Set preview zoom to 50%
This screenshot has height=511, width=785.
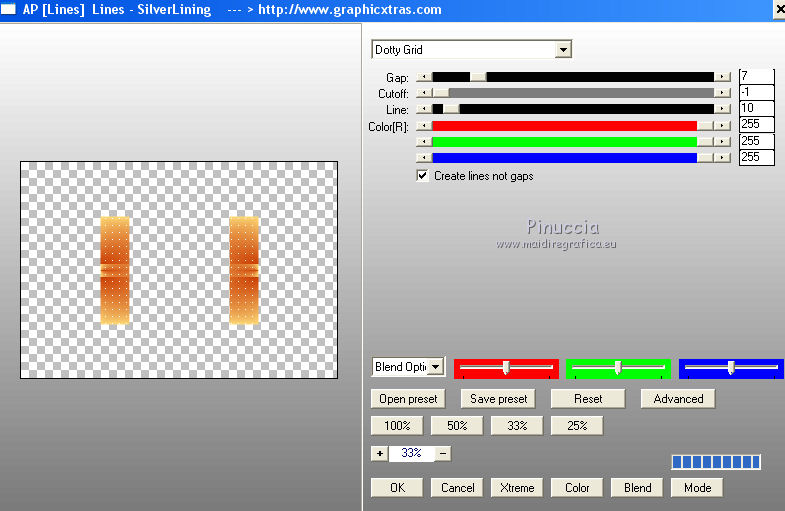pos(457,425)
